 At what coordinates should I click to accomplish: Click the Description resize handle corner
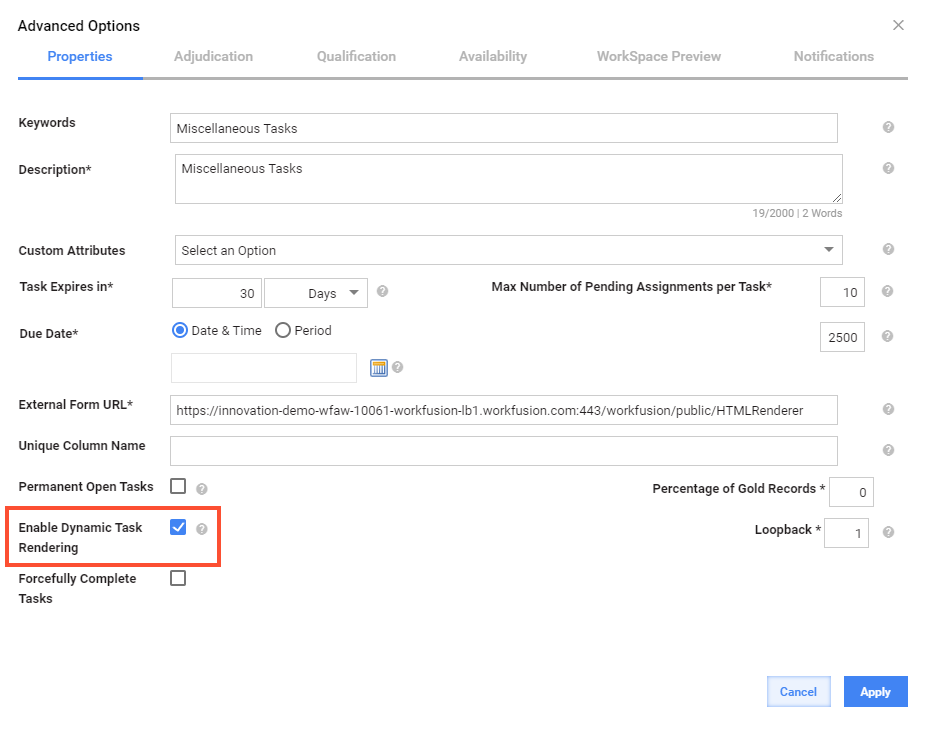[837, 198]
